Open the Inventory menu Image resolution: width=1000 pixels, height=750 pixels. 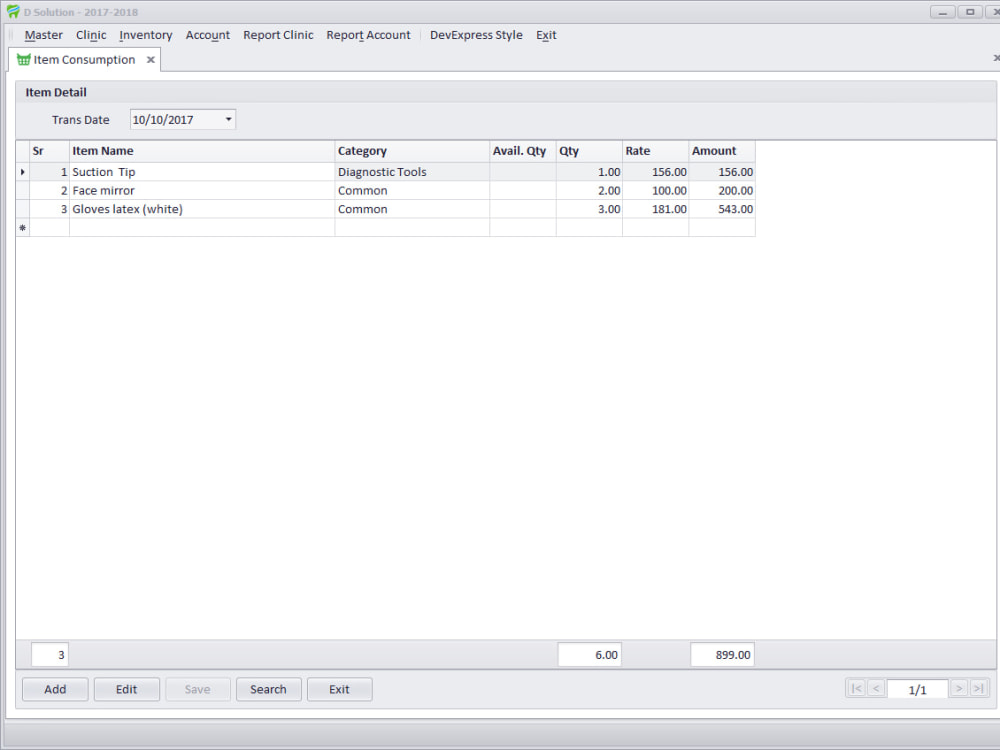click(145, 35)
